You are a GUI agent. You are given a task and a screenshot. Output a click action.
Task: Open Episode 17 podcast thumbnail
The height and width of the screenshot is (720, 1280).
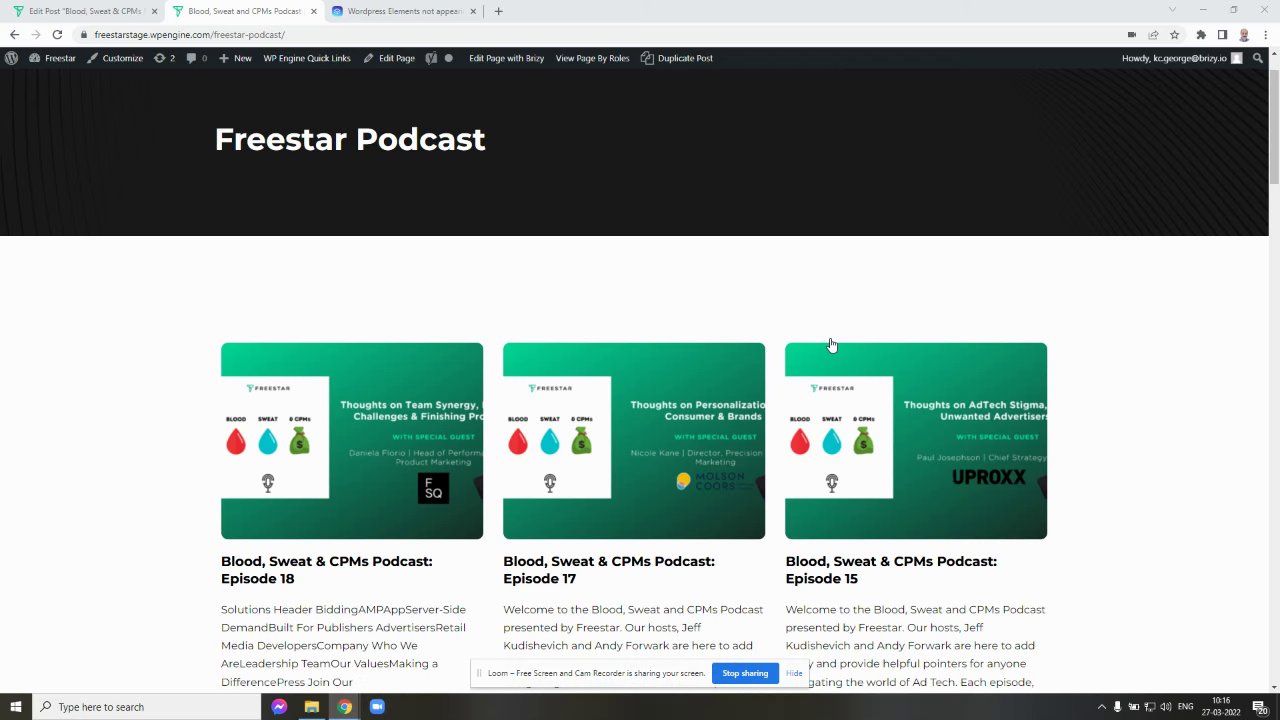(x=634, y=441)
